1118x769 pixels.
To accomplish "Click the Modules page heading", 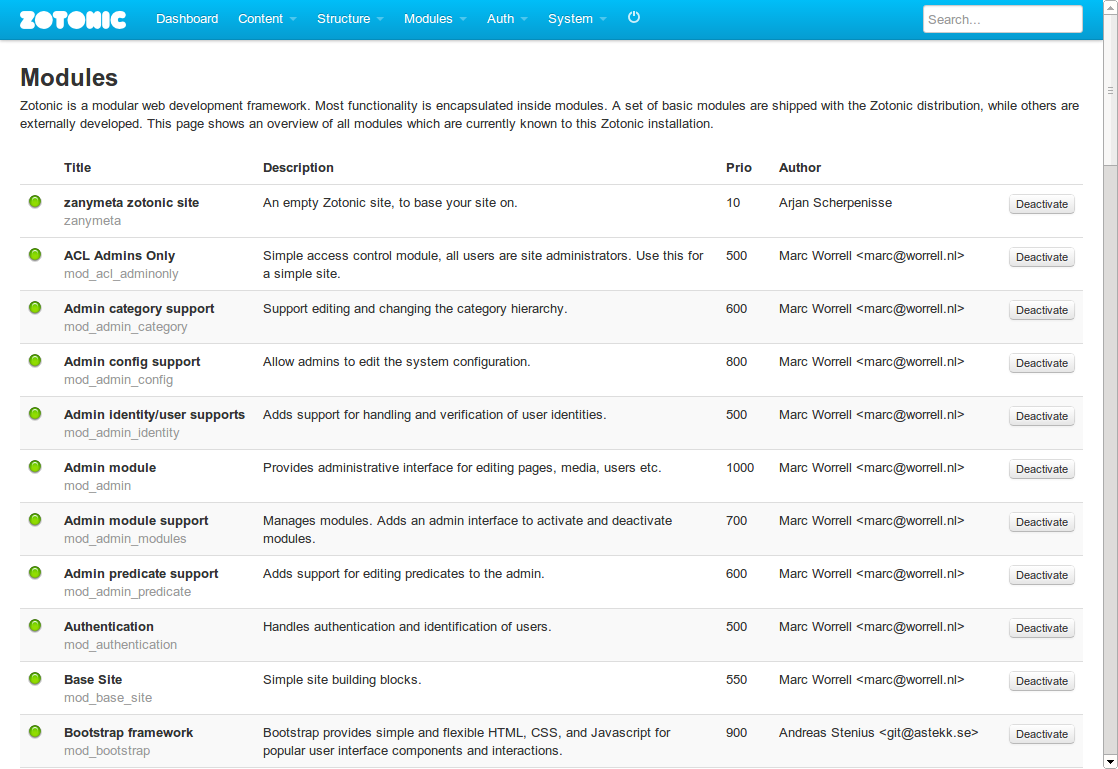I will [x=69, y=77].
